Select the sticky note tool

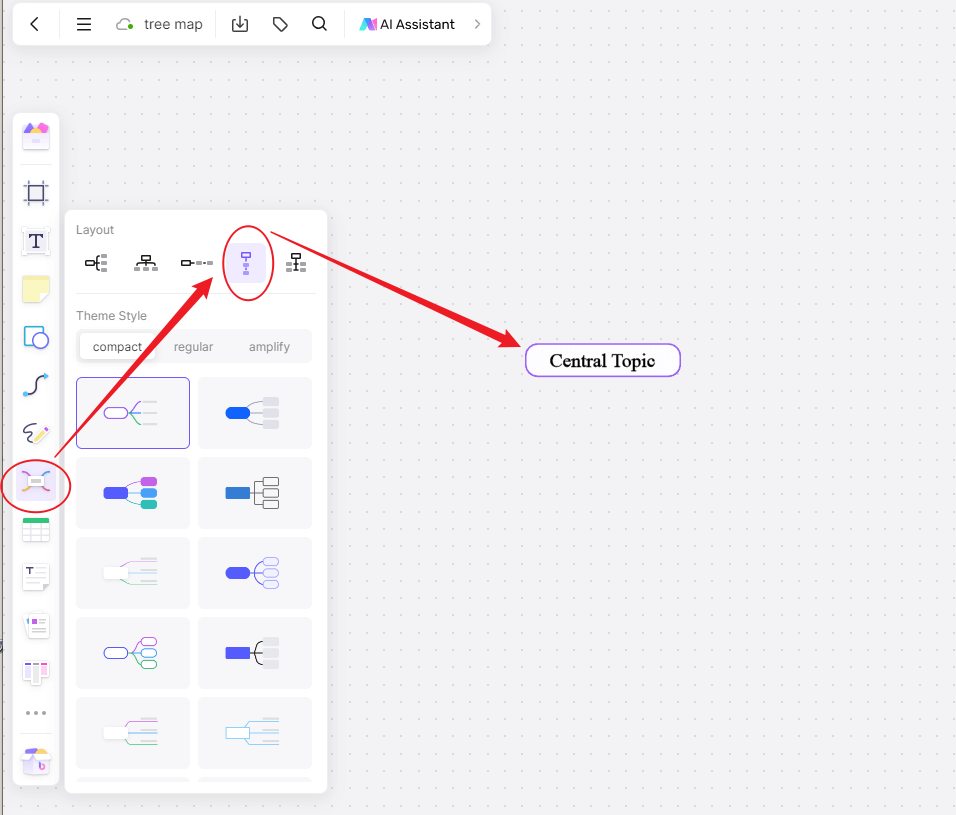36,289
